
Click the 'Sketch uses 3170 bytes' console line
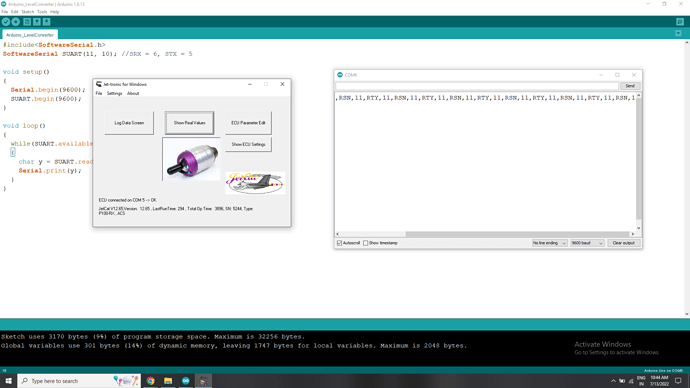pos(153,337)
